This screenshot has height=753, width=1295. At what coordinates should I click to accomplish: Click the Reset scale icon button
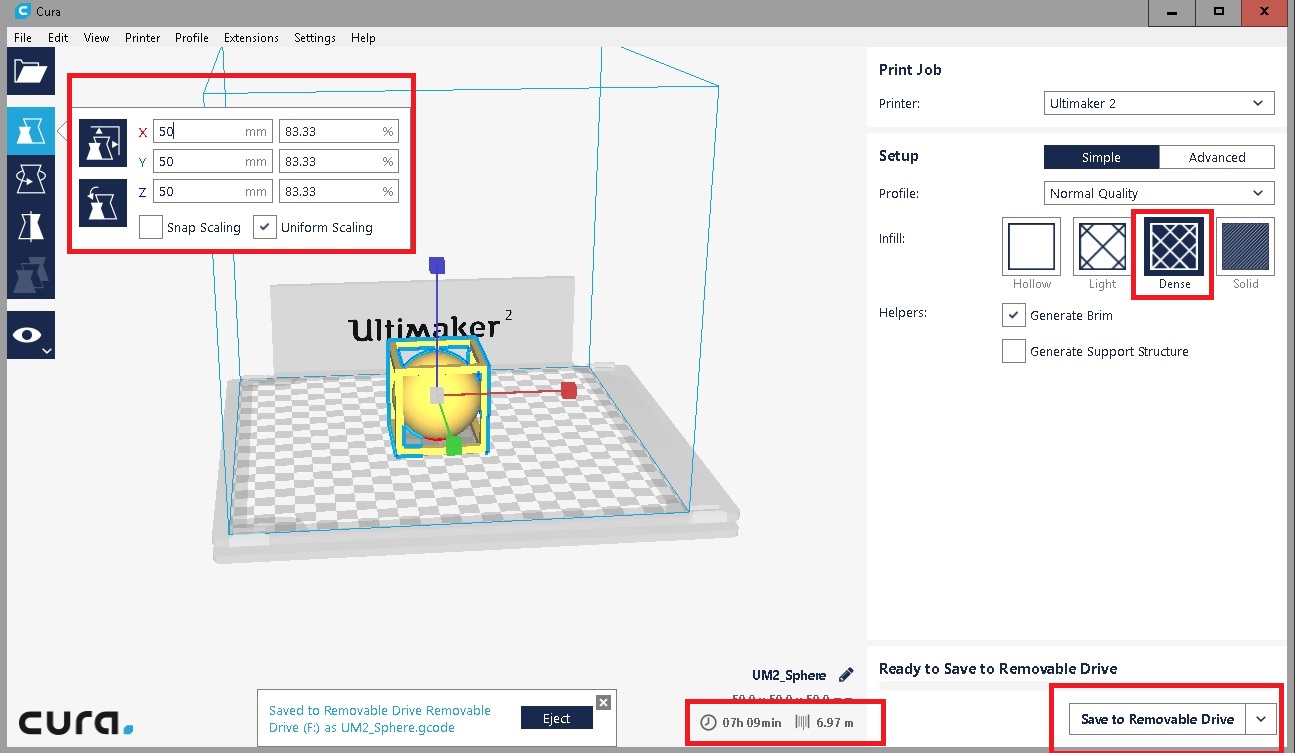point(103,203)
